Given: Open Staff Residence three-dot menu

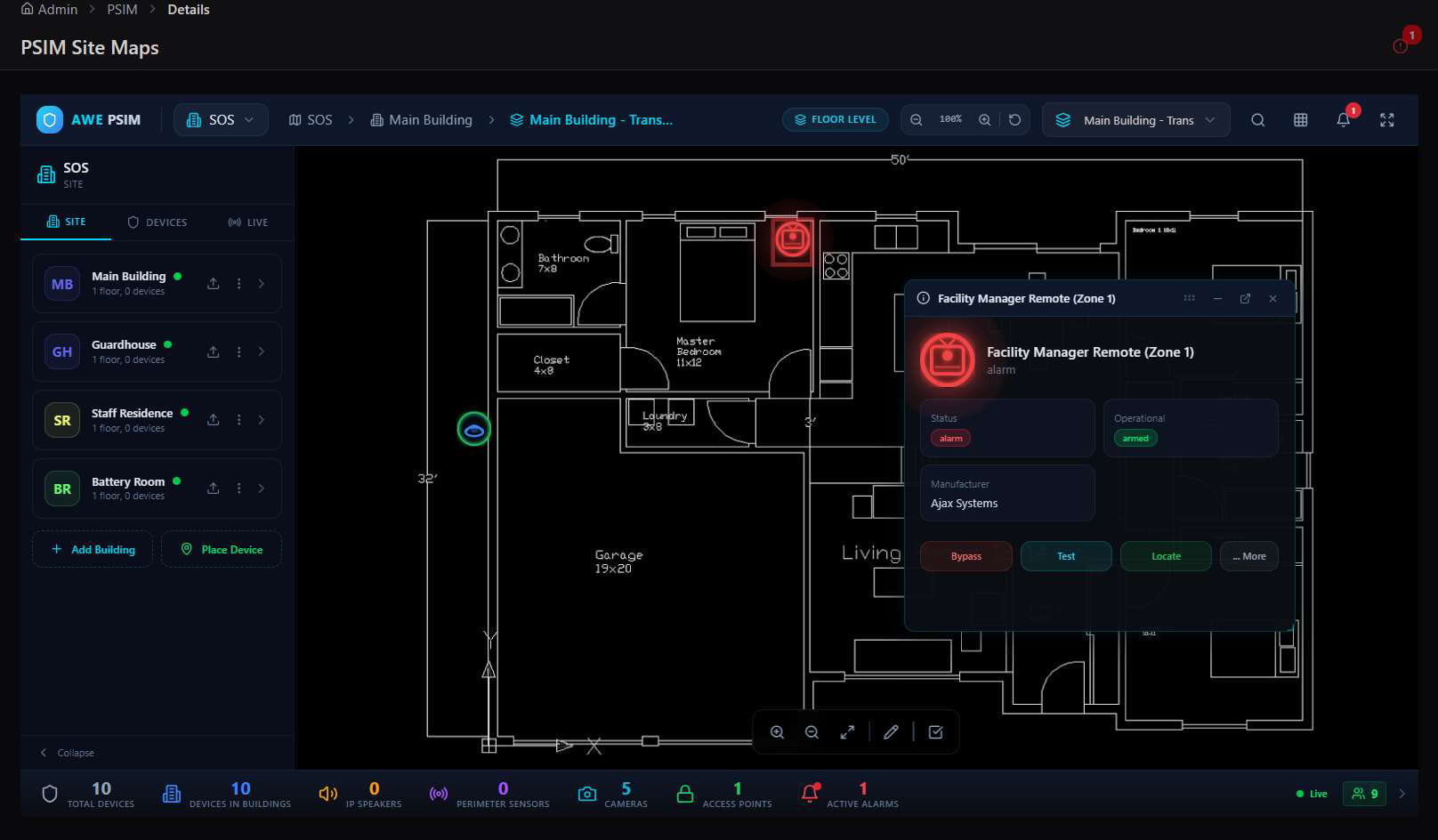Looking at the screenshot, I should 238,420.
